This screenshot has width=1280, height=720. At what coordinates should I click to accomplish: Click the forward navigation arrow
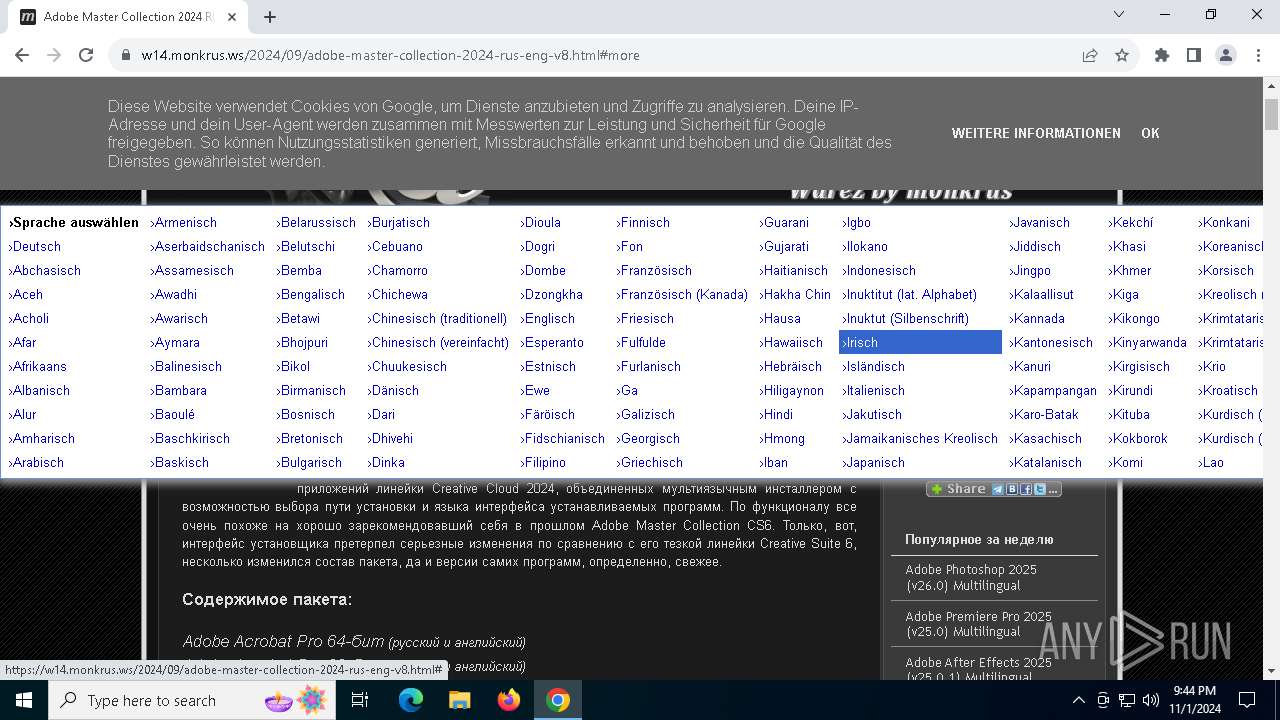click(54, 55)
